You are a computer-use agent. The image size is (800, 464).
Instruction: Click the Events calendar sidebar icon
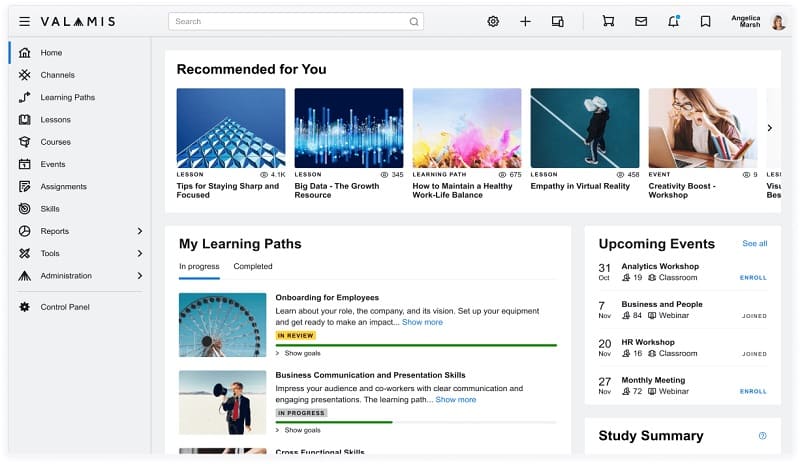pyautogui.click(x=24, y=164)
